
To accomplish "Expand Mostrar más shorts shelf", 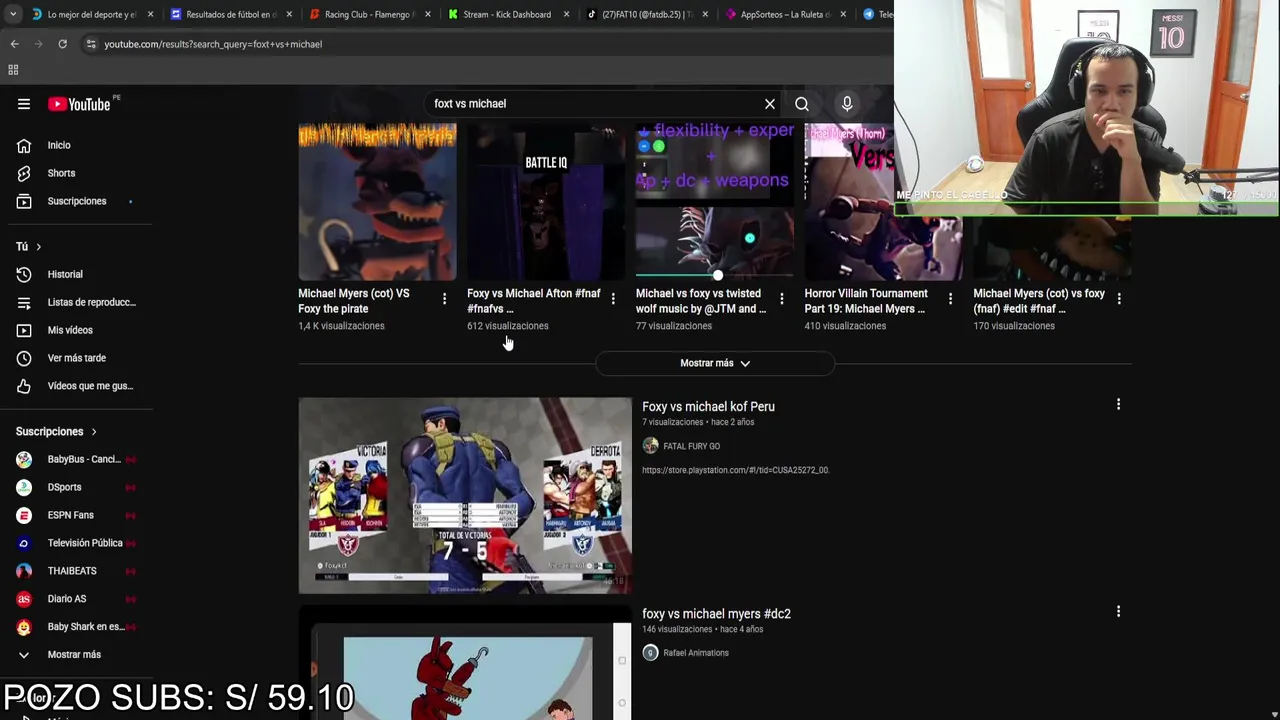I will (x=715, y=363).
